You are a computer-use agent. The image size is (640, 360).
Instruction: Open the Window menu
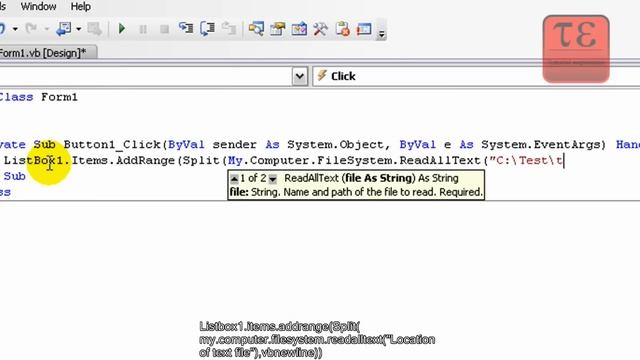(38, 7)
